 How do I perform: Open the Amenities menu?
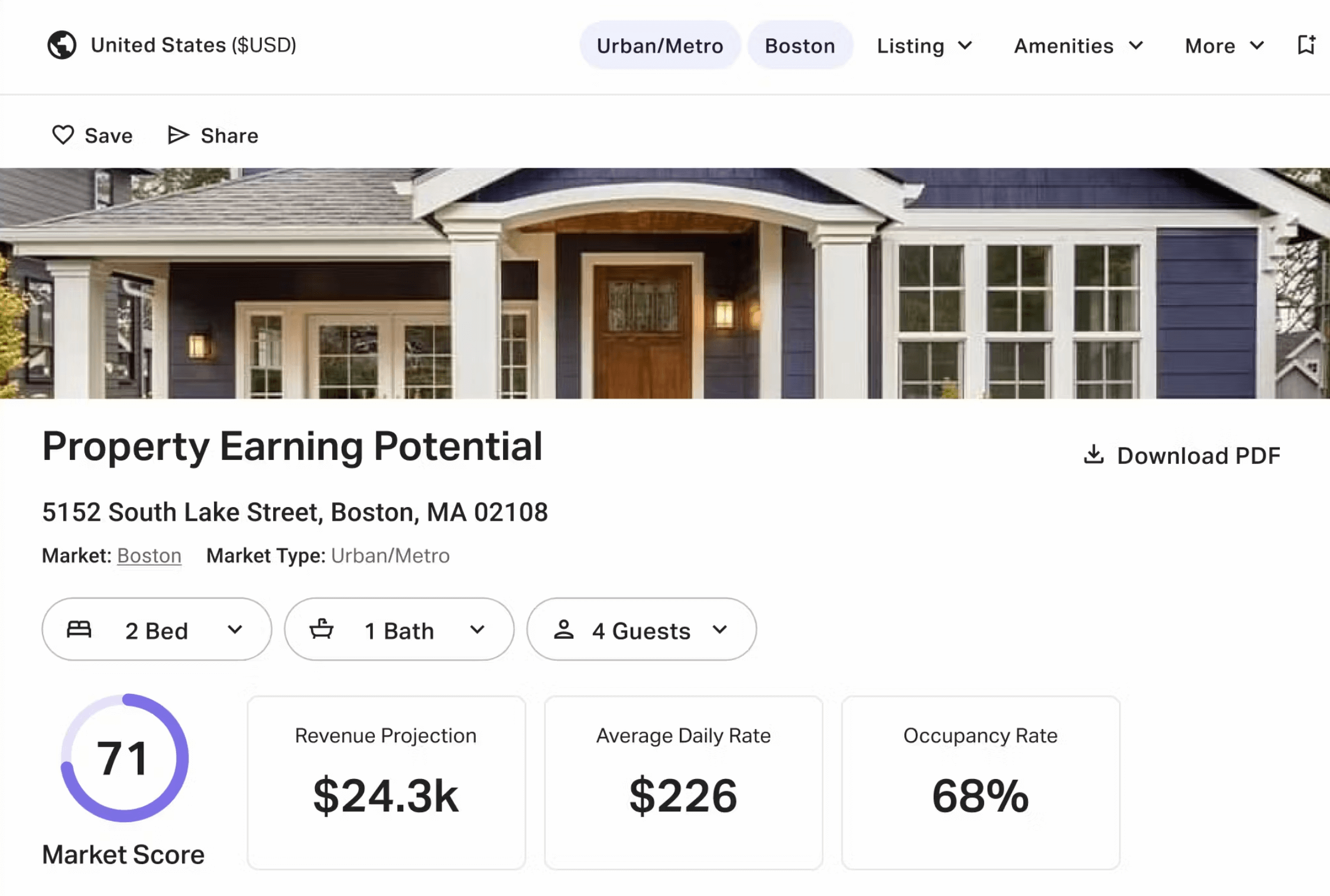click(x=1078, y=46)
